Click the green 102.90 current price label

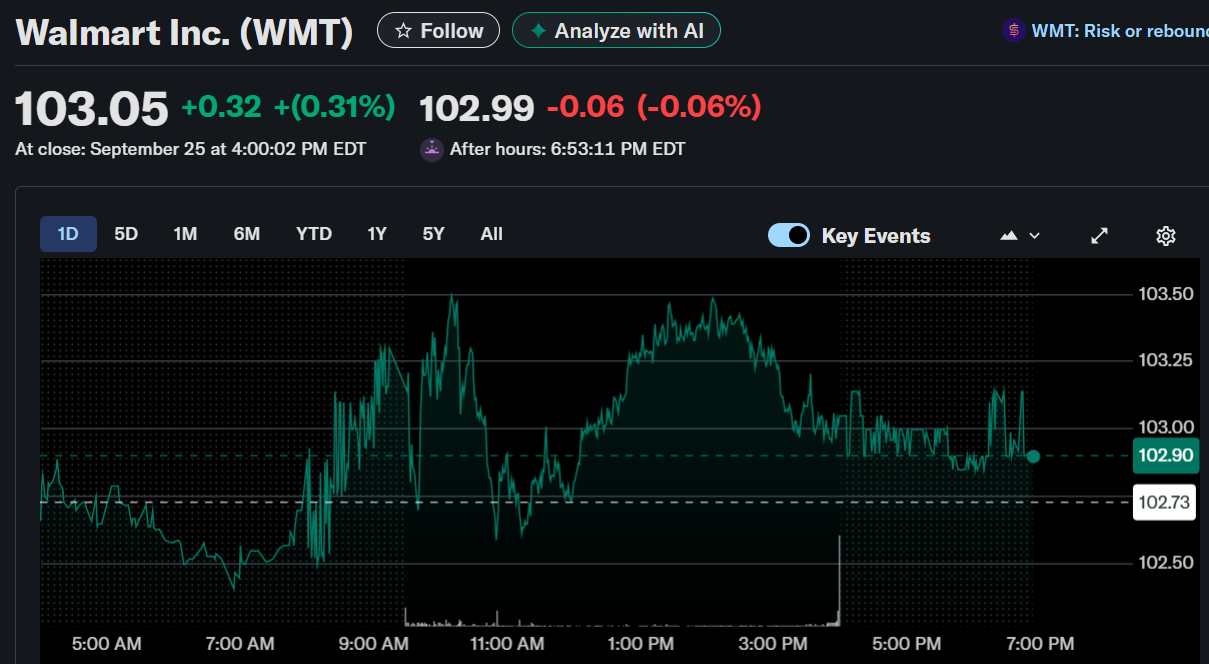pos(1165,456)
